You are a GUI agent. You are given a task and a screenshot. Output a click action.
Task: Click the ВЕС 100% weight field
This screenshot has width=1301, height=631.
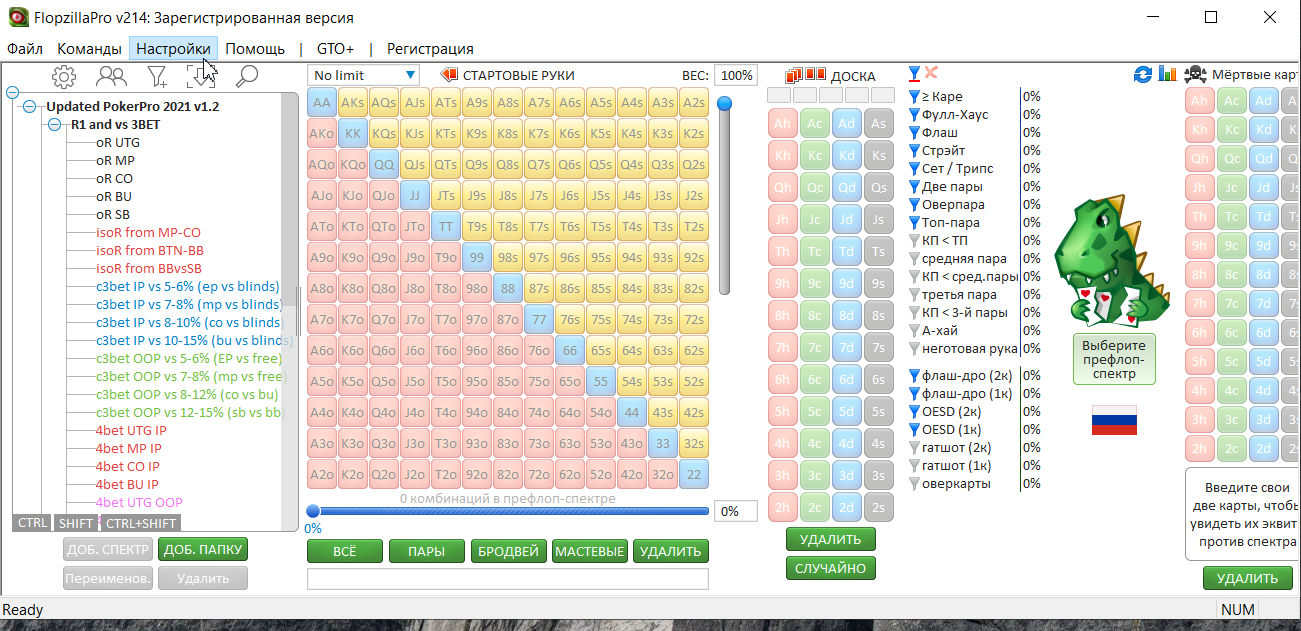pos(736,75)
